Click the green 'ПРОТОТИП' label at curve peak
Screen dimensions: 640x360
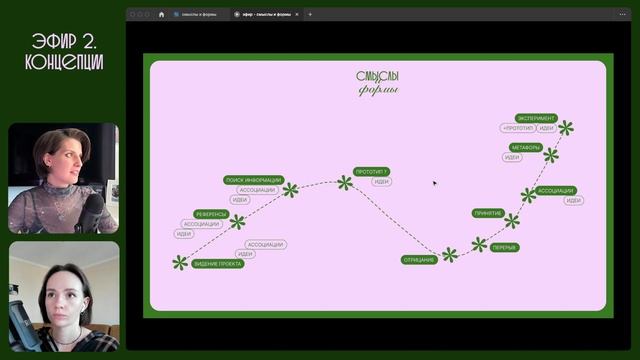point(371,172)
